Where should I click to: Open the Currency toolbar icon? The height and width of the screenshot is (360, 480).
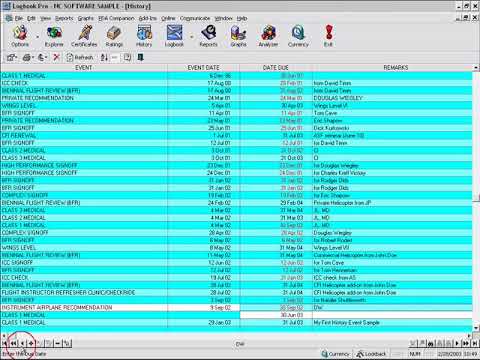(x=298, y=36)
